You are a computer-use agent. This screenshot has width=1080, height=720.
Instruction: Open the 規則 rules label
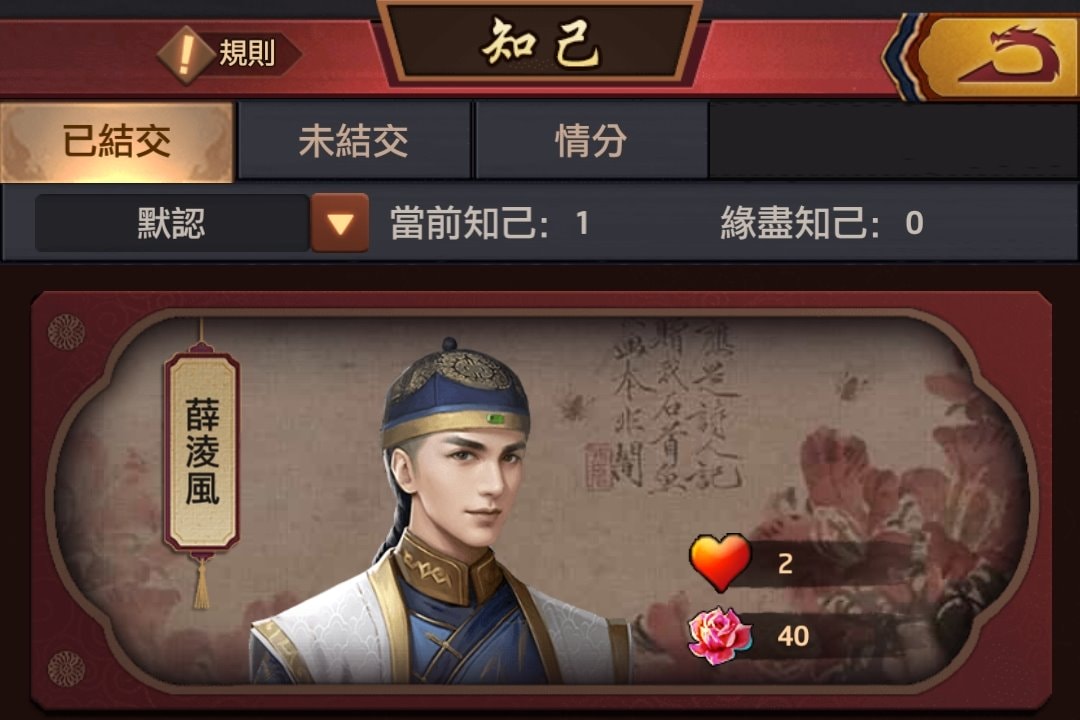pyautogui.click(x=247, y=54)
